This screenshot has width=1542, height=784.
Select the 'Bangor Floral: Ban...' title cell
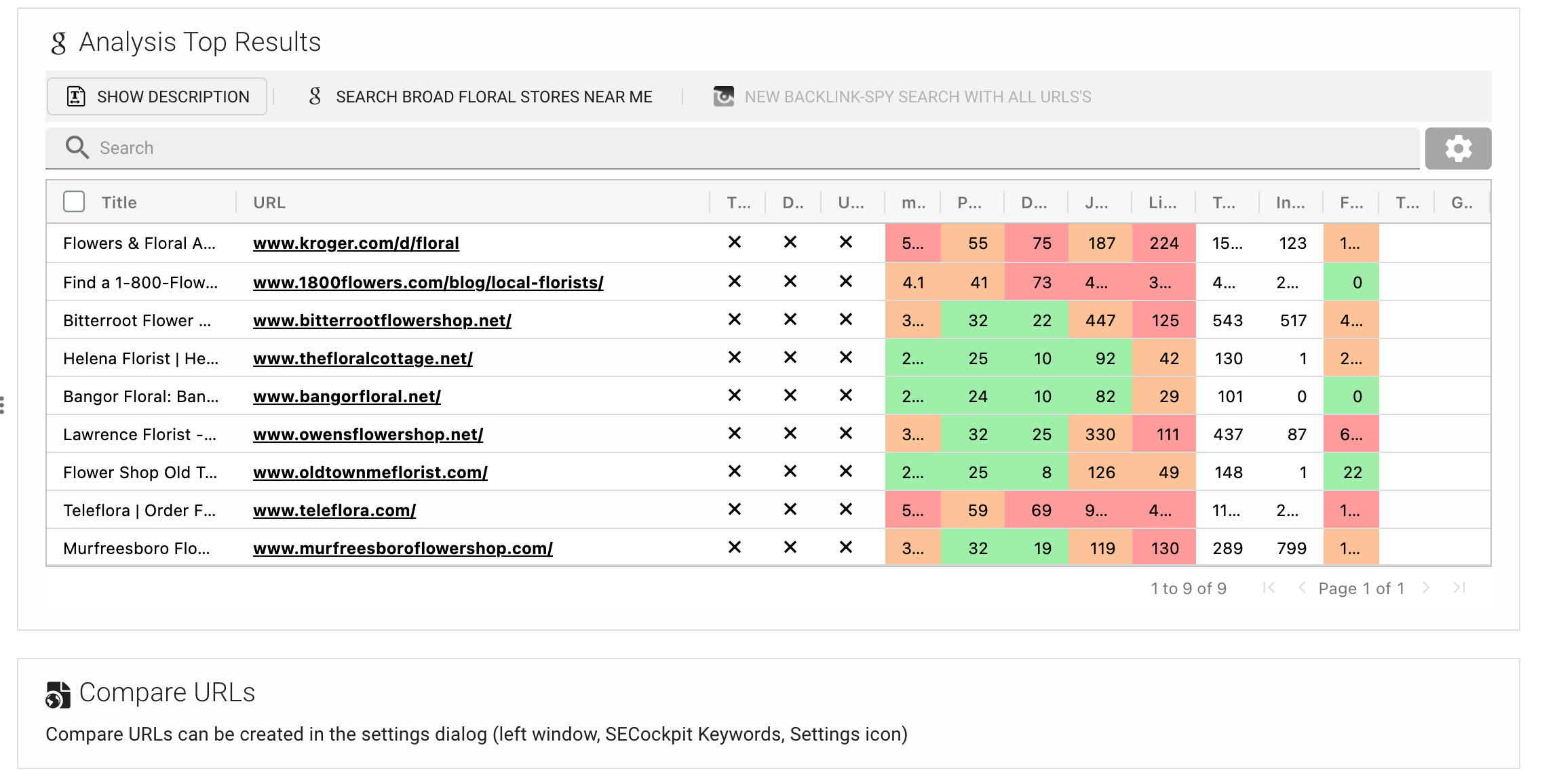coord(140,396)
